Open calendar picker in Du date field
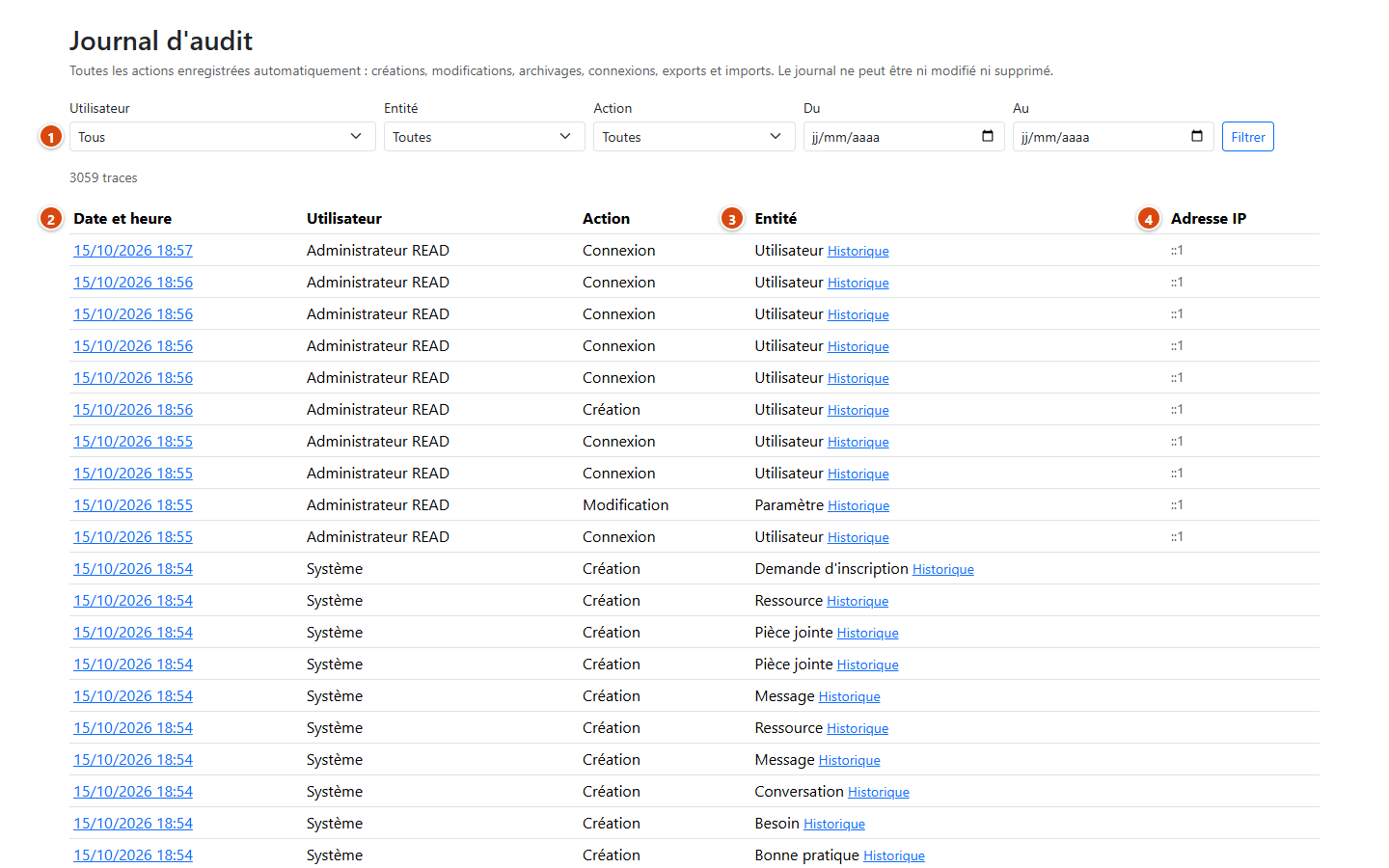This screenshot has height=868, width=1389. [x=987, y=136]
